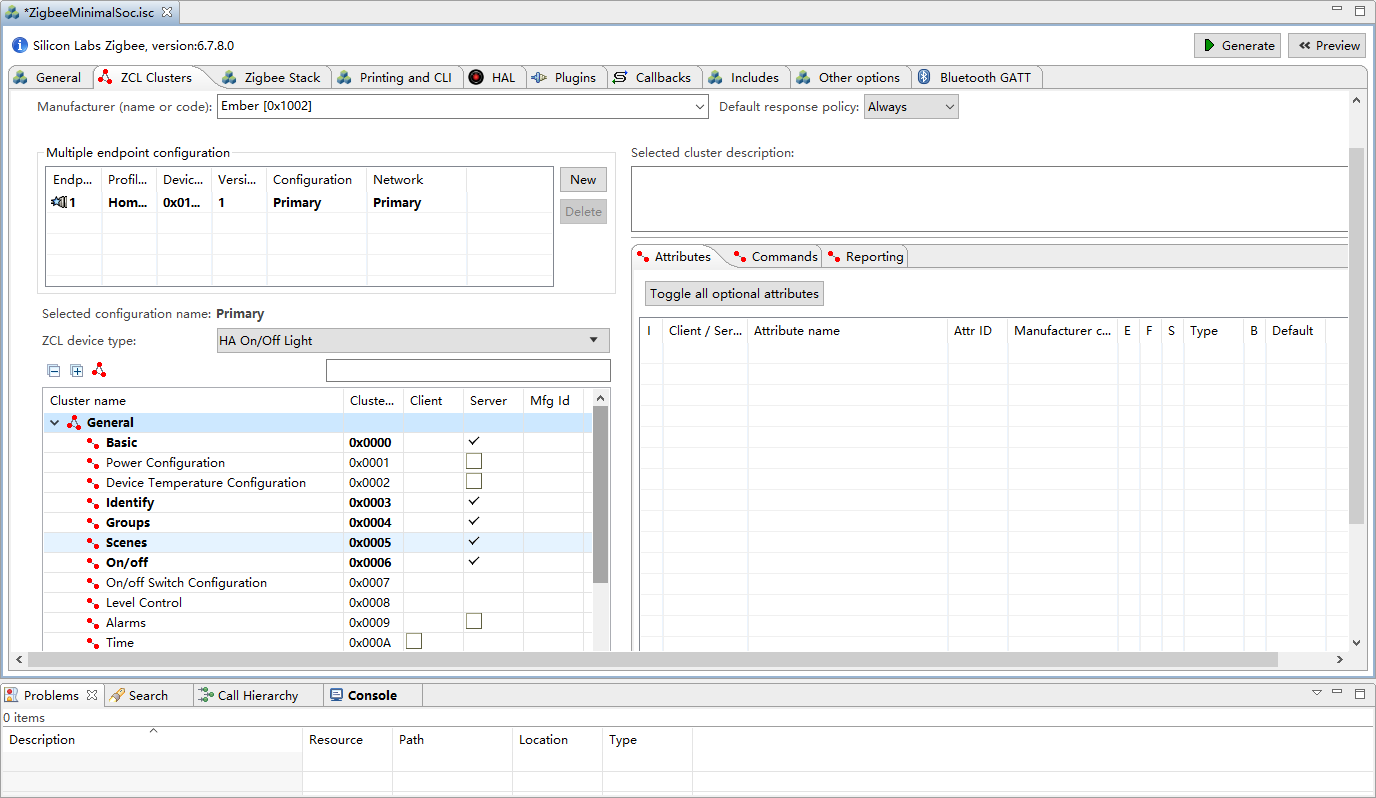Open the Other options tab
This screenshot has height=798, width=1376.
(849, 77)
